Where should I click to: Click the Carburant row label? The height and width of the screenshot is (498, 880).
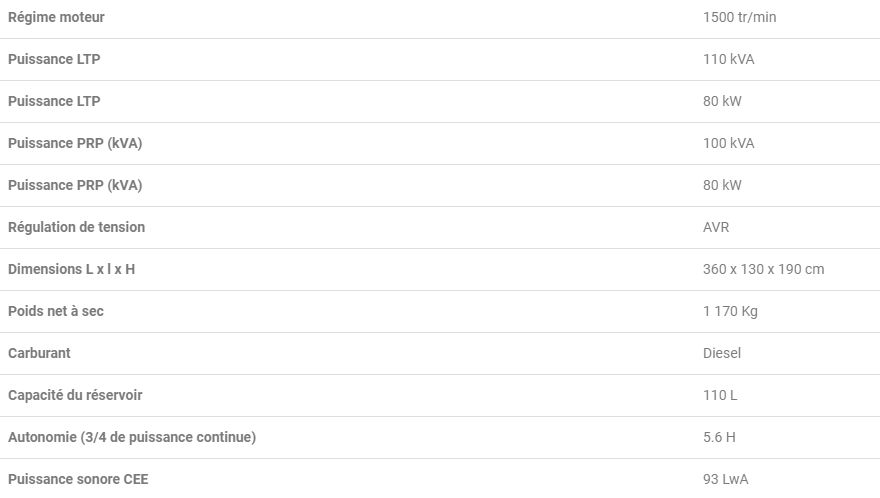[x=39, y=353]
